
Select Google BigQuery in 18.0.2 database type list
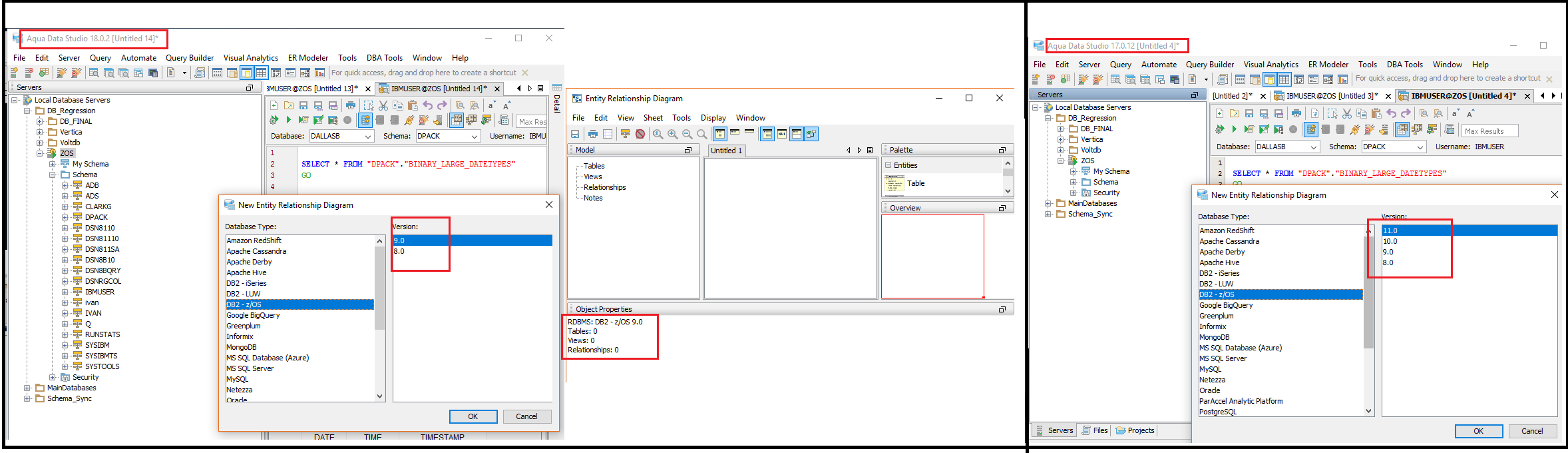299,315
